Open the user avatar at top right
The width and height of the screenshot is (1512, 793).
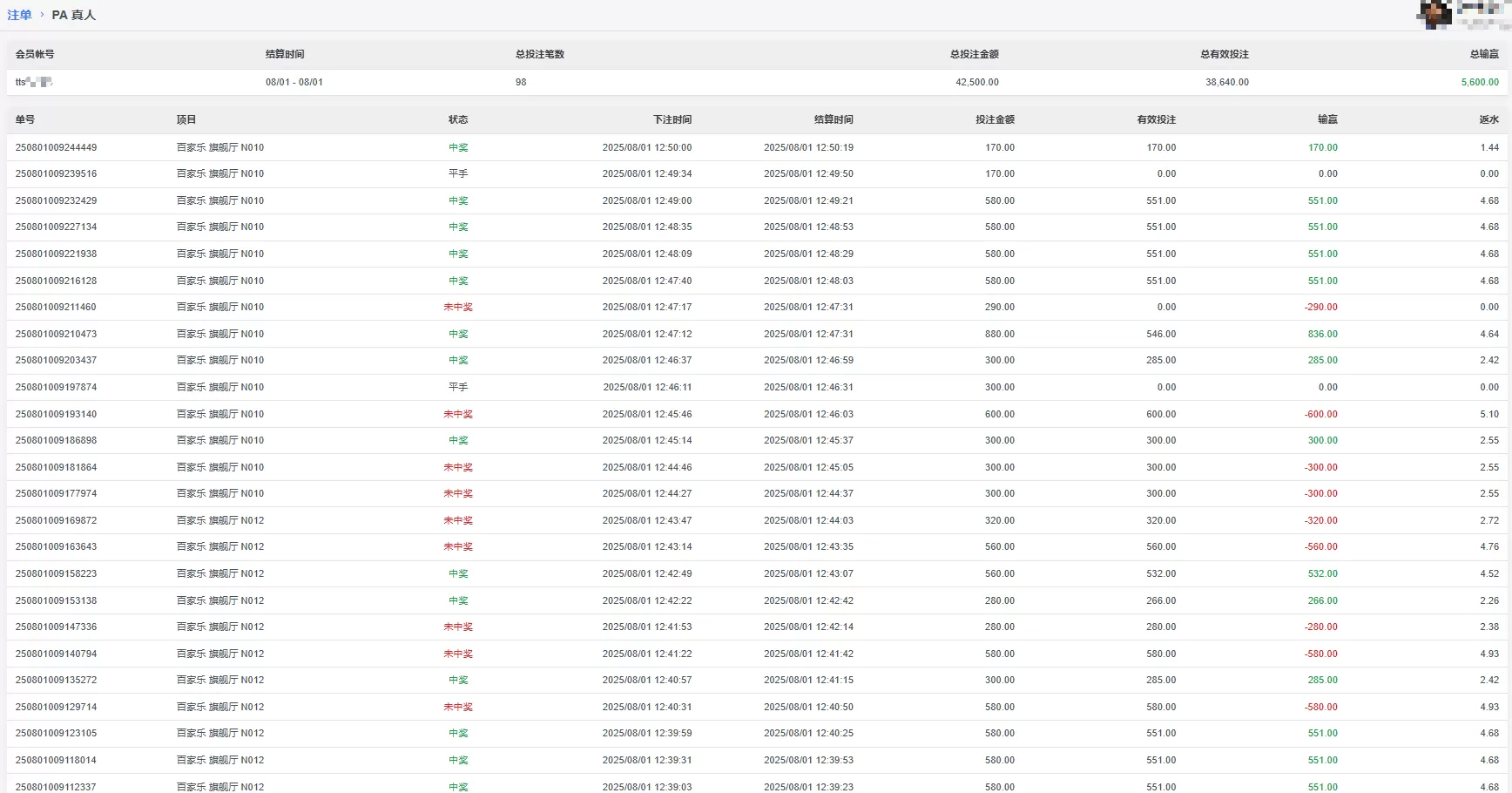[x=1435, y=13]
